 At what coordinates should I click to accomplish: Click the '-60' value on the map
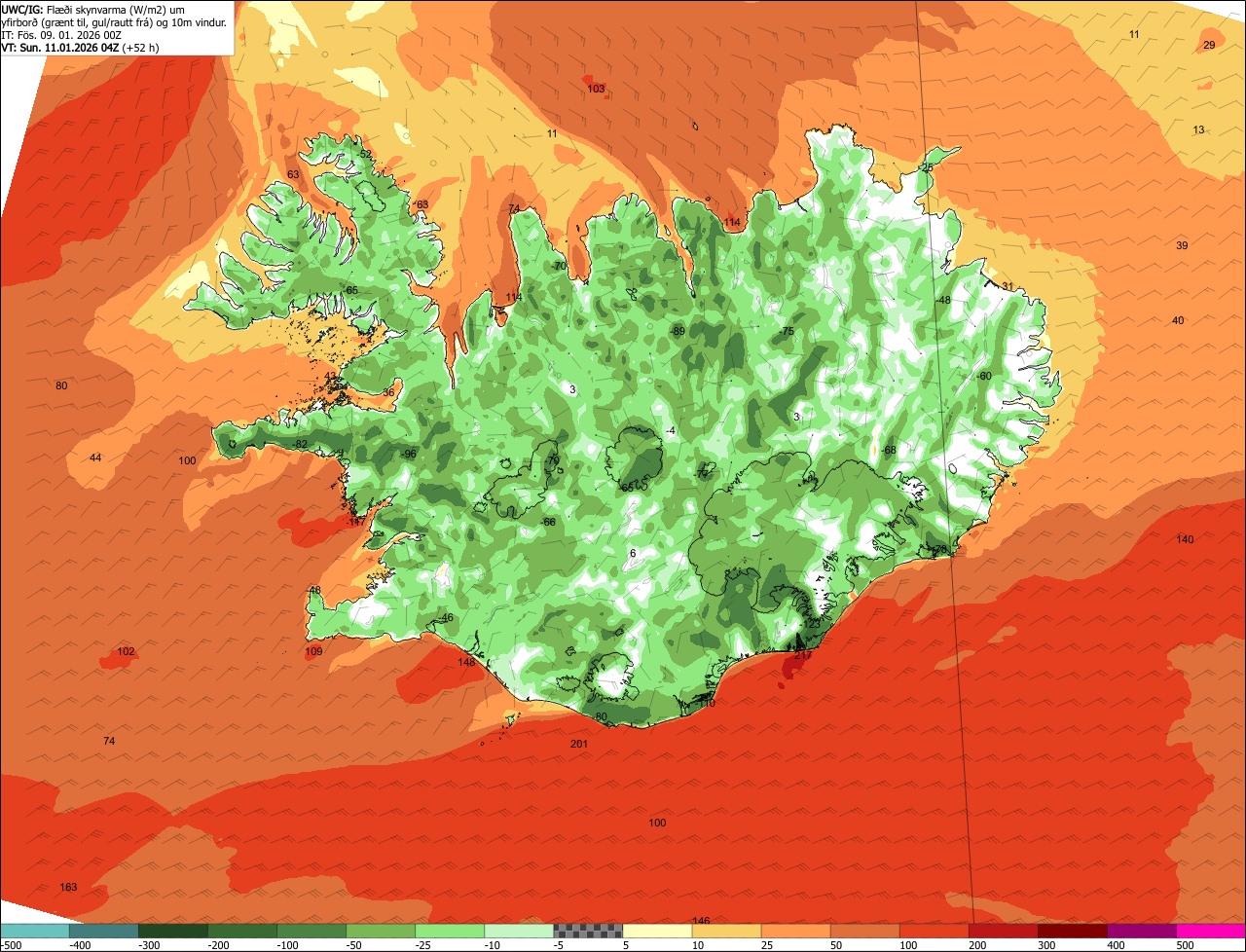point(983,376)
